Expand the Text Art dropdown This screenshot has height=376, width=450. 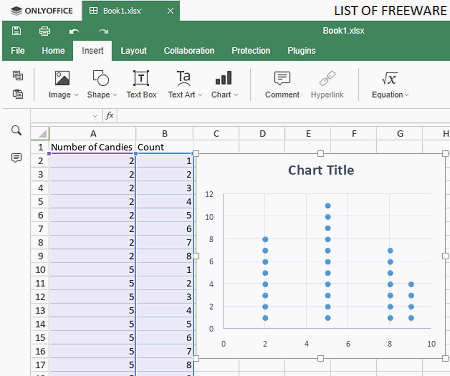[200, 95]
